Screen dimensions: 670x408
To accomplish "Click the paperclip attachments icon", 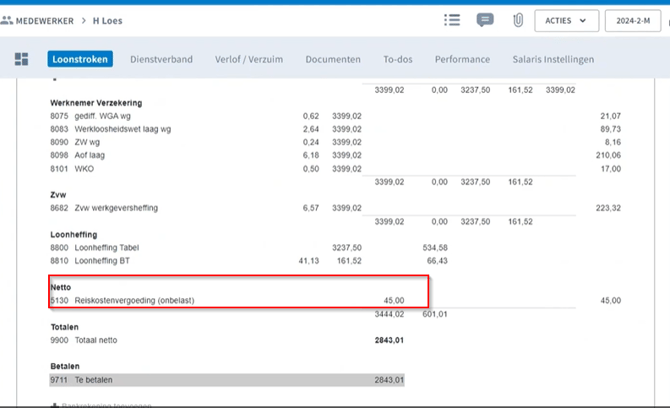I will [518, 20].
